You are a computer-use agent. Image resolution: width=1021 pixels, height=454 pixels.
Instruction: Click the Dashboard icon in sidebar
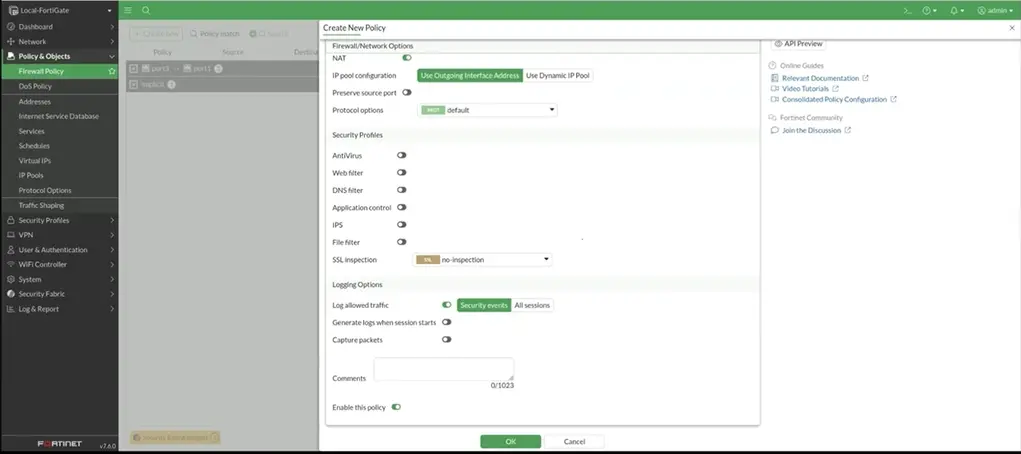[11, 27]
